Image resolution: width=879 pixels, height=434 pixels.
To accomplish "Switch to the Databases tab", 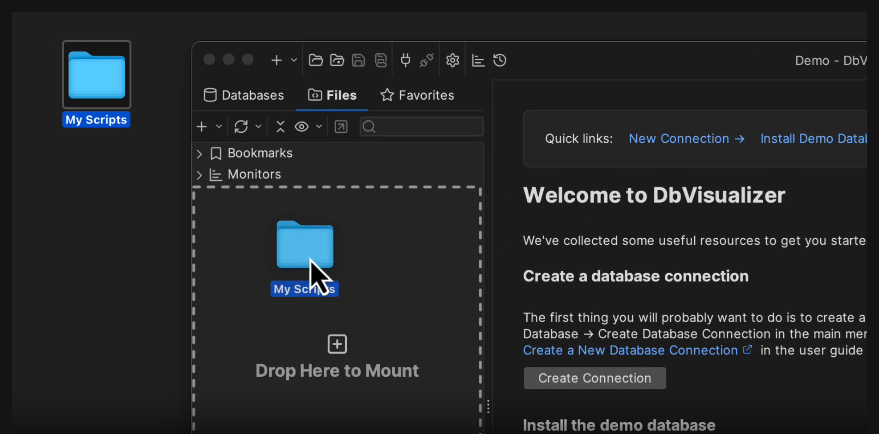I will click(242, 96).
